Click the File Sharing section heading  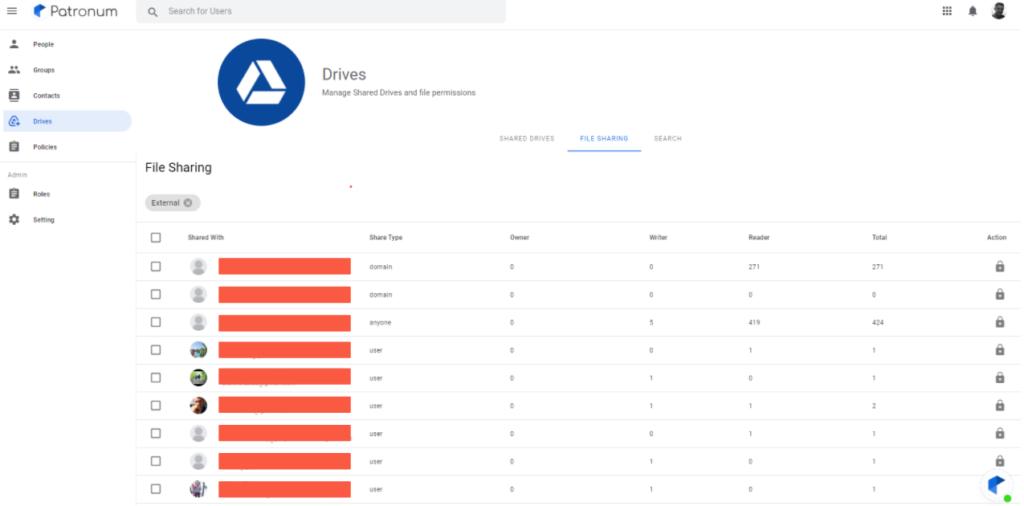pyautogui.click(x=178, y=168)
